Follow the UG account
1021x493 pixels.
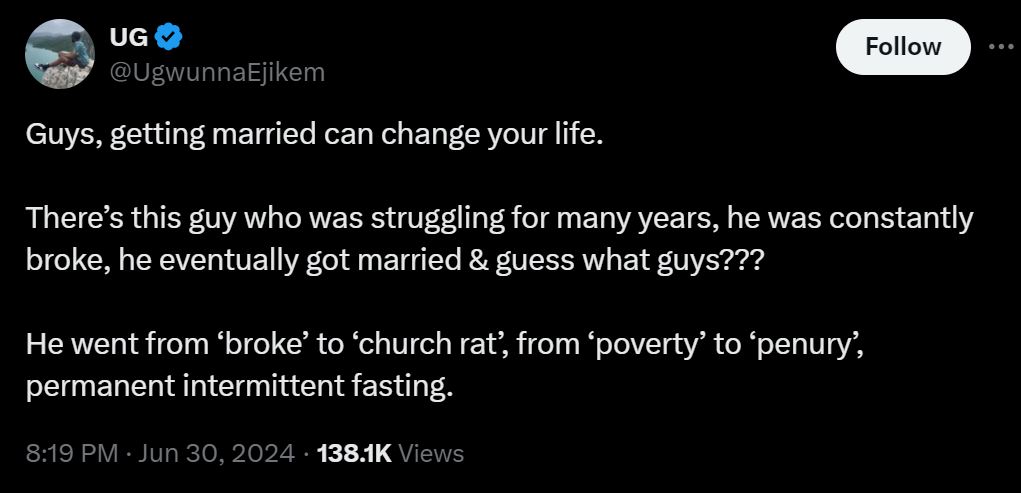(x=902, y=47)
